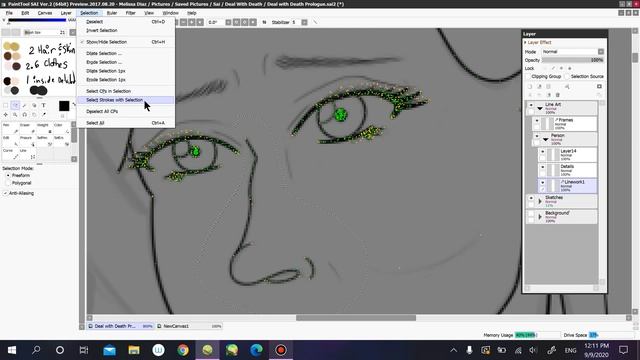
Task: Open Mail app from the taskbar
Action: point(109,350)
